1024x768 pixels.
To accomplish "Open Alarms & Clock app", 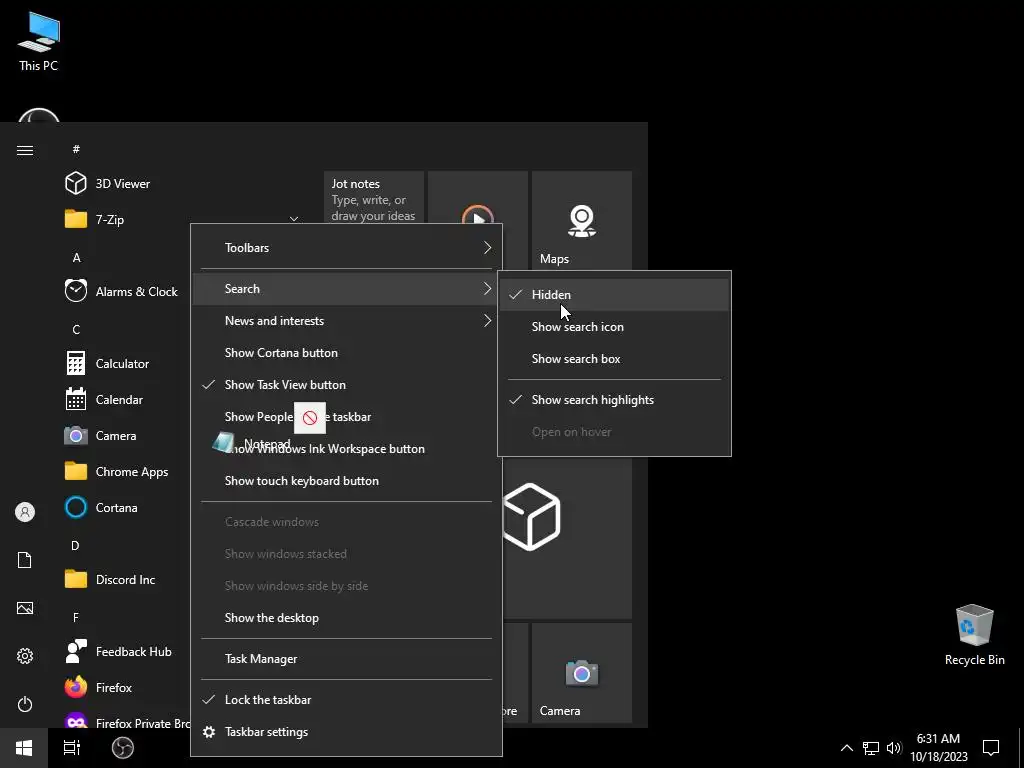I will pyautogui.click(x=121, y=291).
